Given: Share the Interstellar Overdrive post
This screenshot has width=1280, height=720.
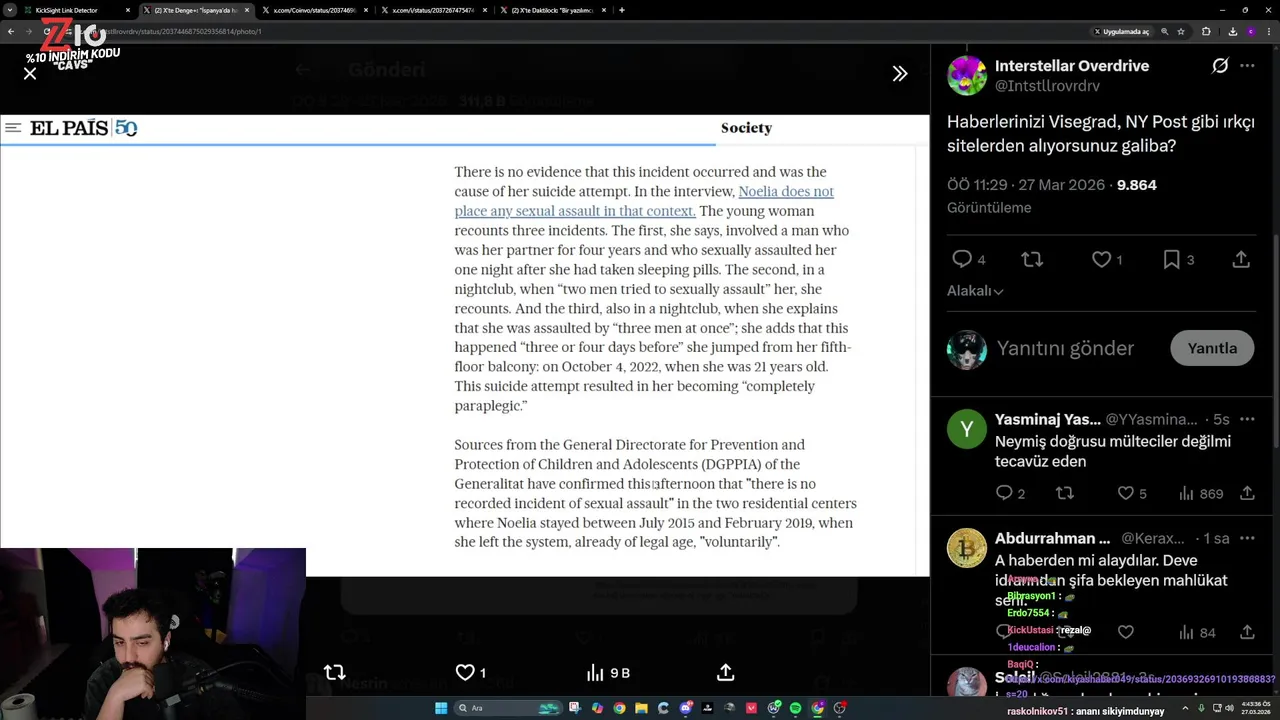Looking at the screenshot, I should (1241, 260).
